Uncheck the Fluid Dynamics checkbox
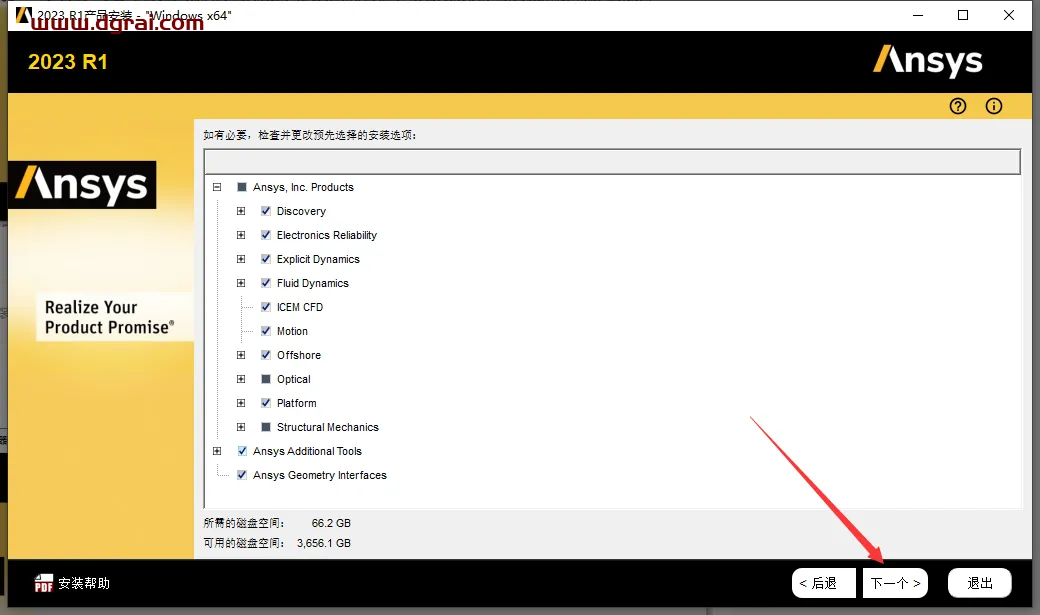The width and height of the screenshot is (1040, 615). pos(266,283)
